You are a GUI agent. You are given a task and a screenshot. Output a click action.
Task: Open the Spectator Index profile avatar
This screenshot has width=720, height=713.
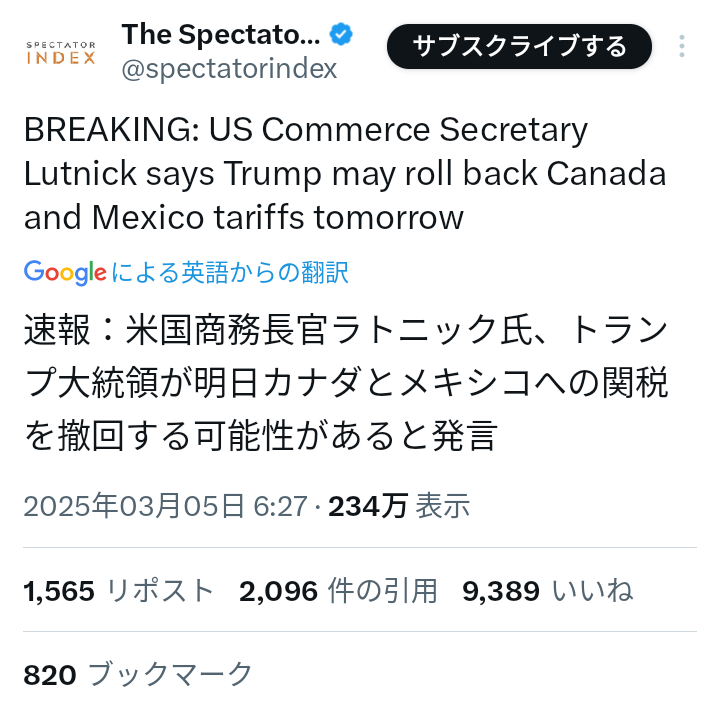pos(61,51)
